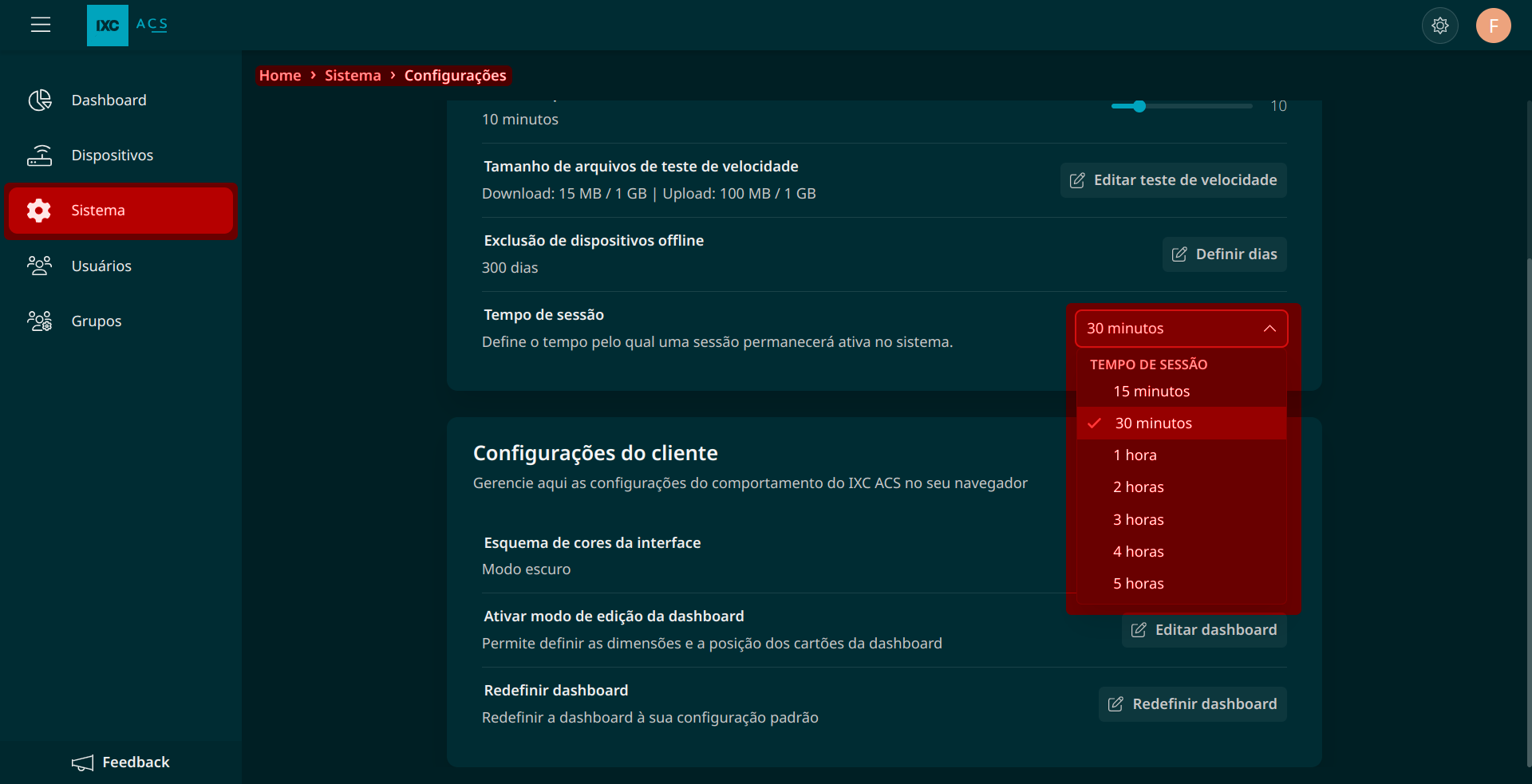Open Sistema in sidebar
1532x784 pixels.
coord(120,211)
